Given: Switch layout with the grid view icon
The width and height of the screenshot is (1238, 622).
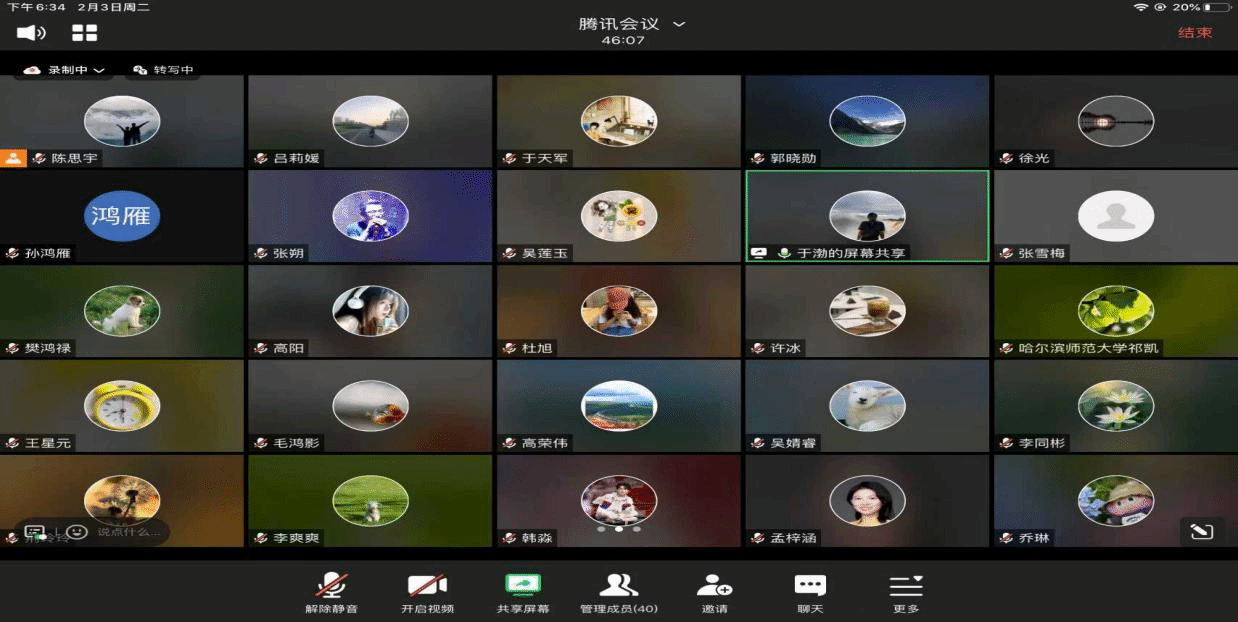Looking at the screenshot, I should click(85, 33).
